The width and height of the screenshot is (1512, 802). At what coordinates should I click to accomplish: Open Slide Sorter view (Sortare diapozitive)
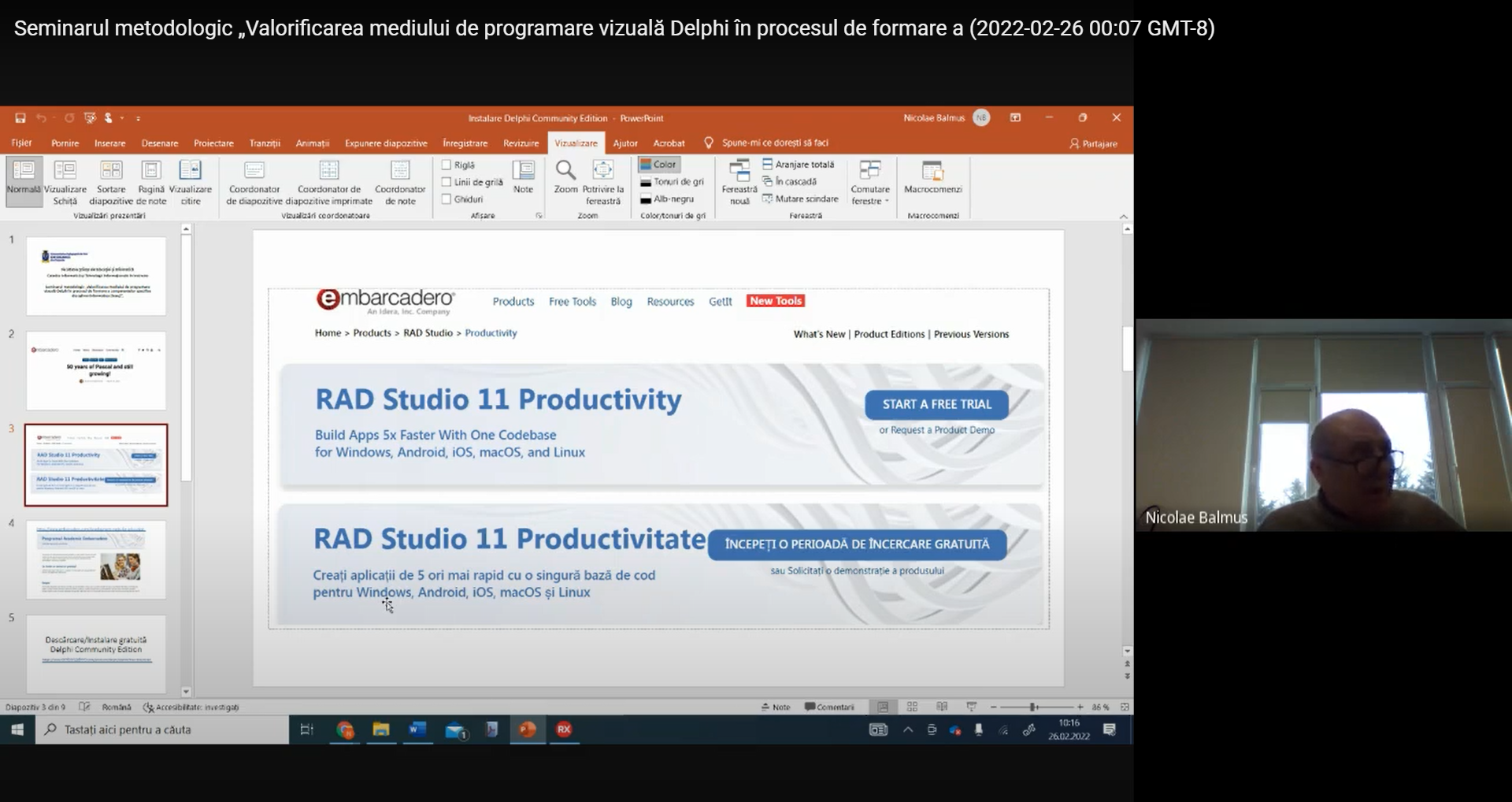[111, 181]
